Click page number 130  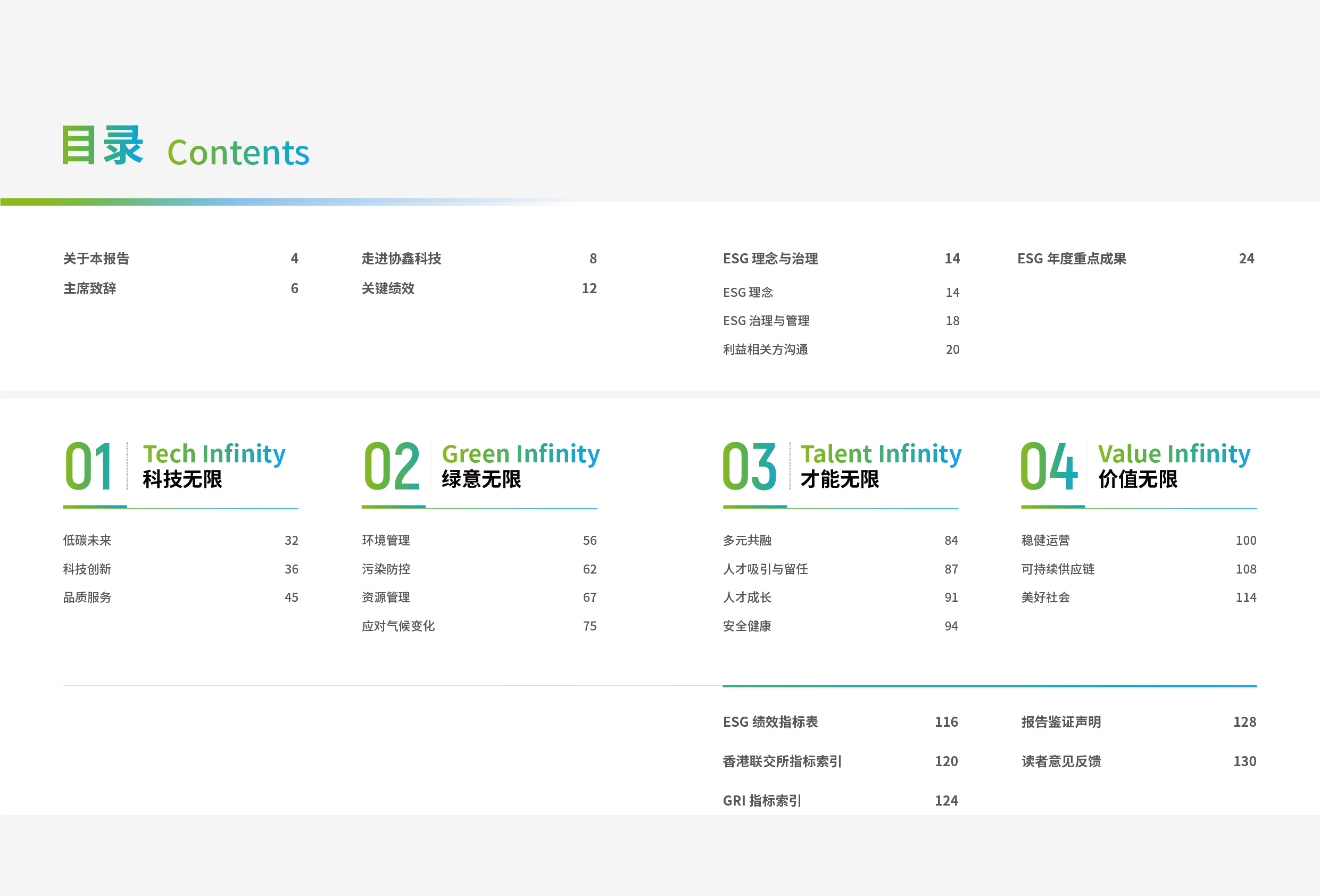pos(1244,761)
